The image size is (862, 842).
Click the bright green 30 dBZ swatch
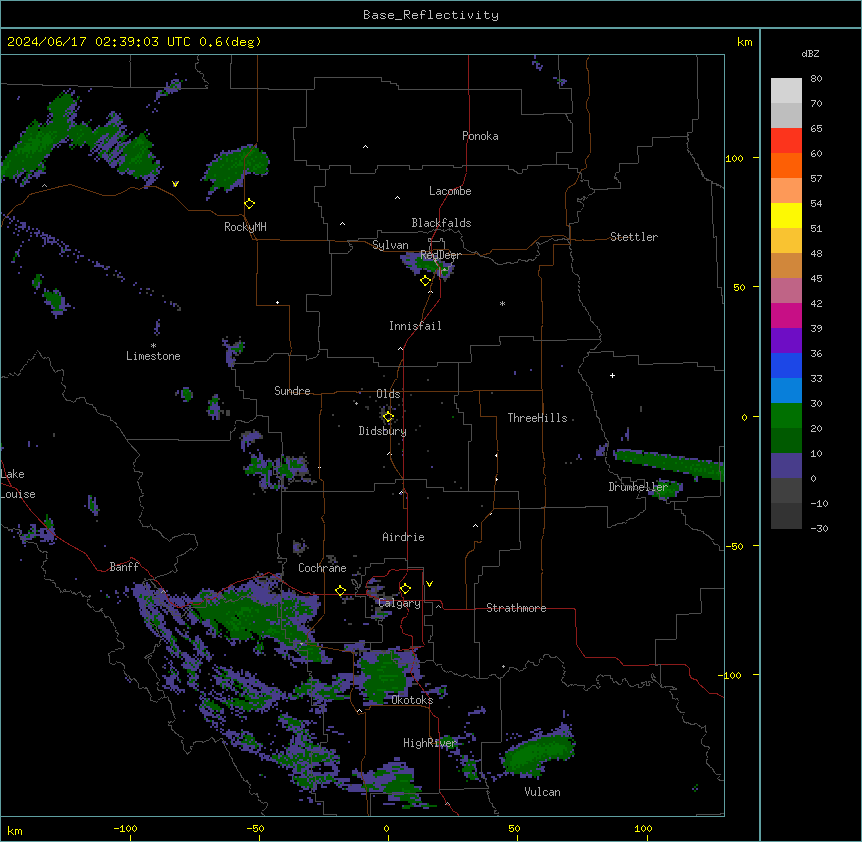[x=786, y=416]
